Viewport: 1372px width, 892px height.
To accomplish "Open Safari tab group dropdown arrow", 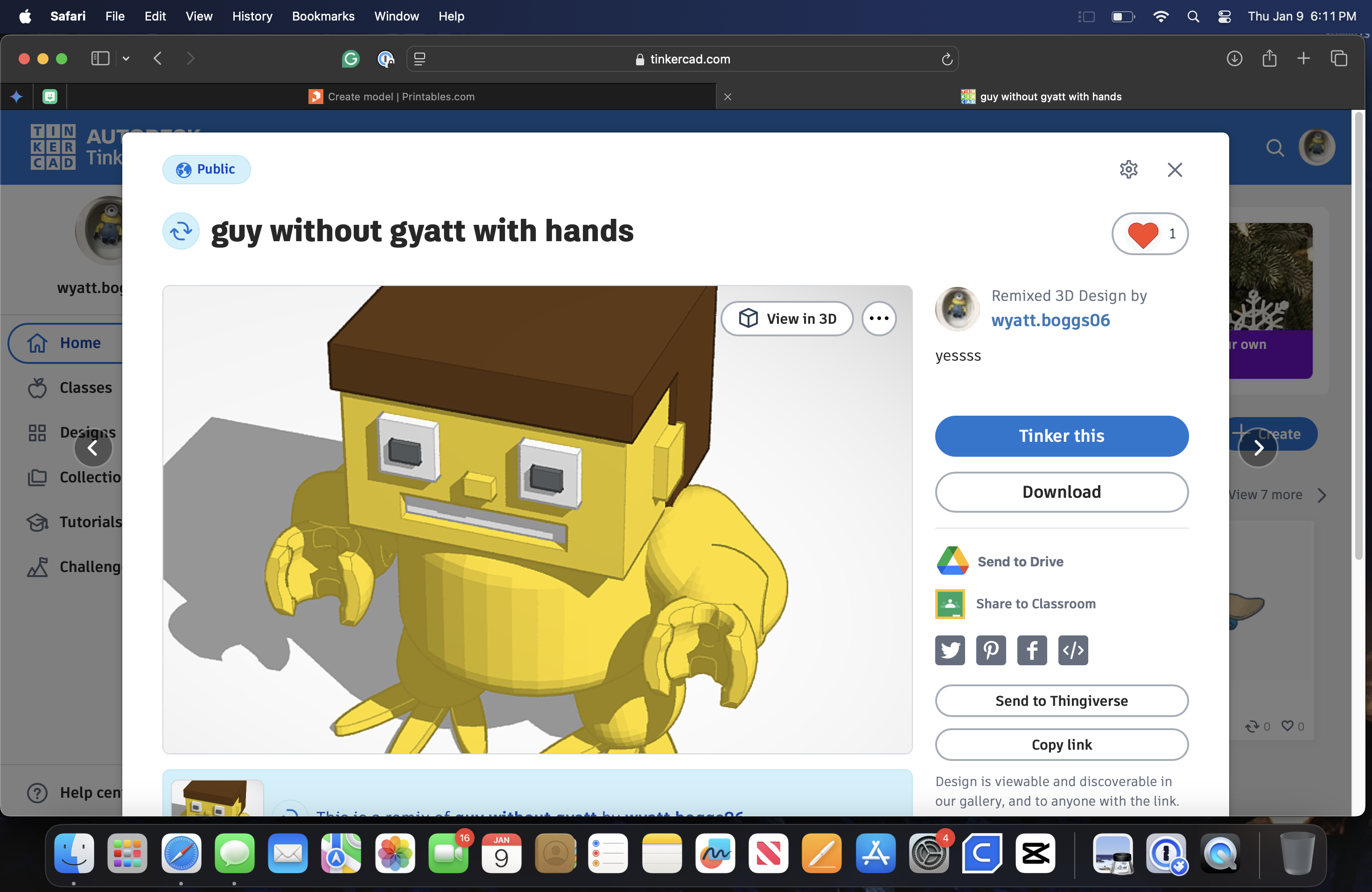I will point(126,58).
